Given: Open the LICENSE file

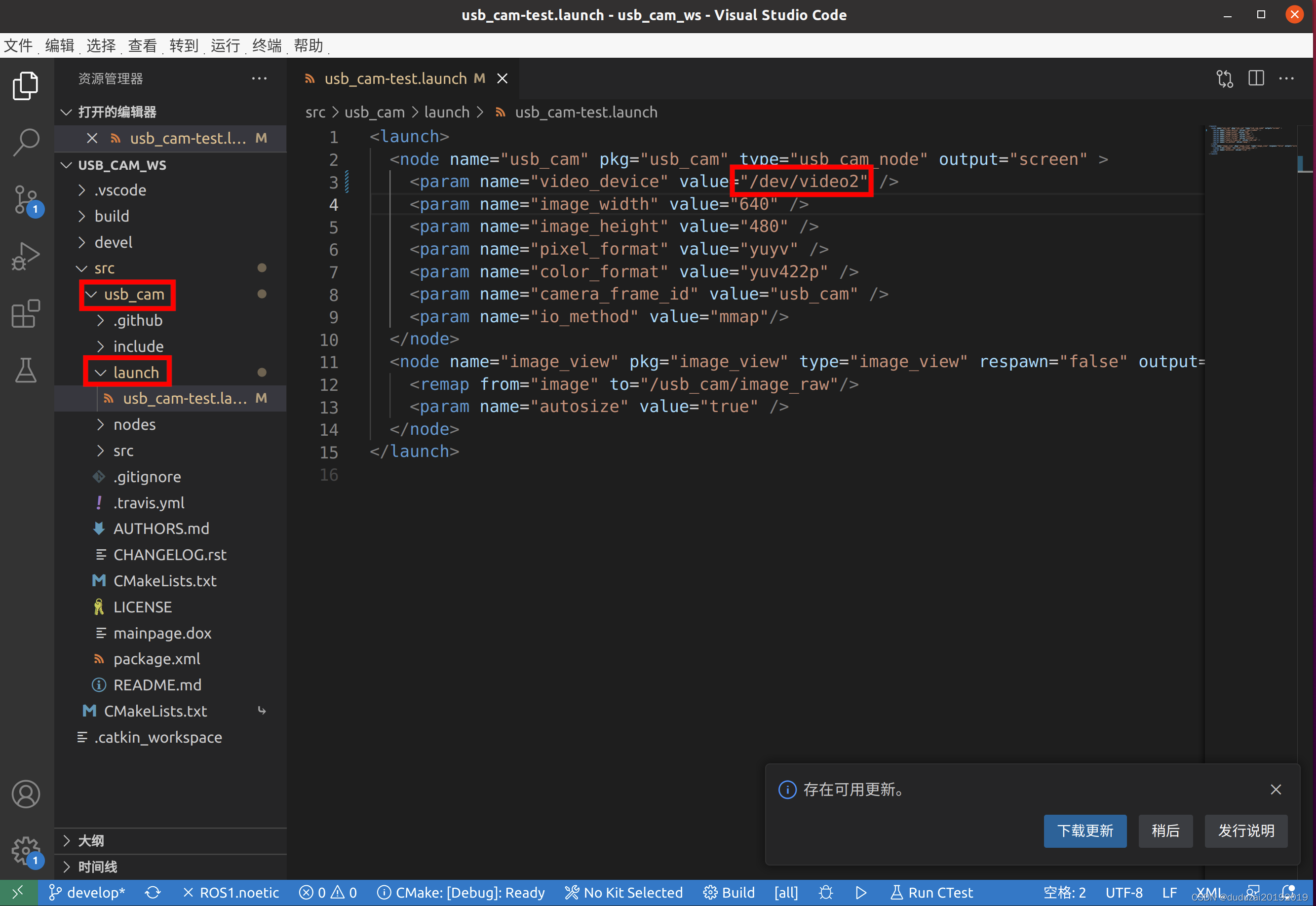Looking at the screenshot, I should pos(170,607).
